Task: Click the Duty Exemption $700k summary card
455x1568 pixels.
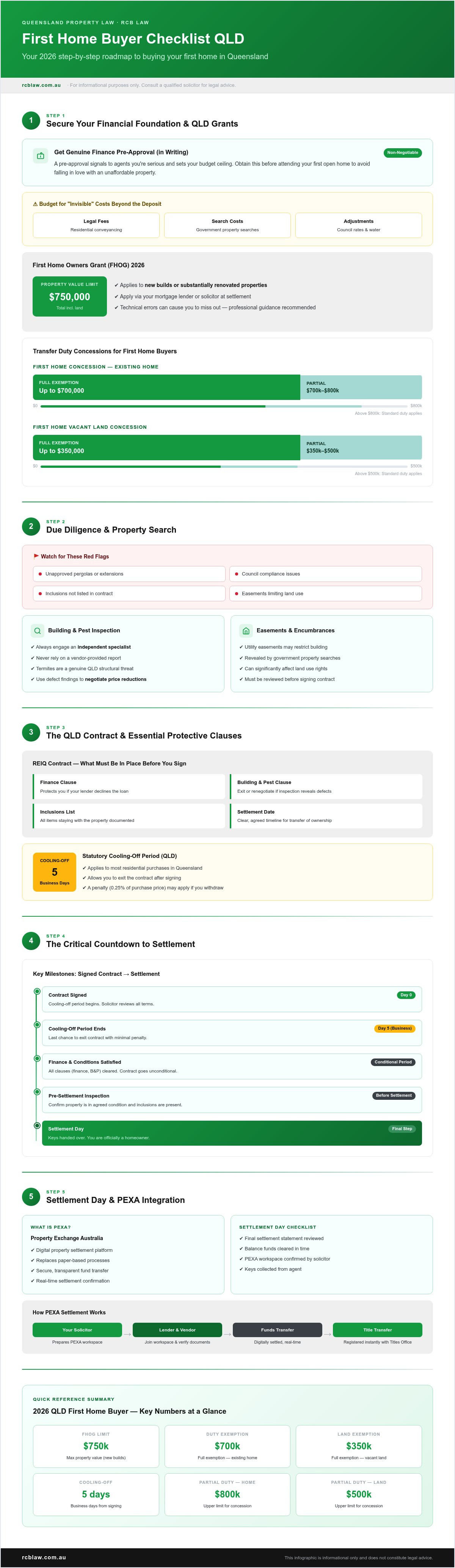Action: pyautogui.click(x=227, y=1446)
